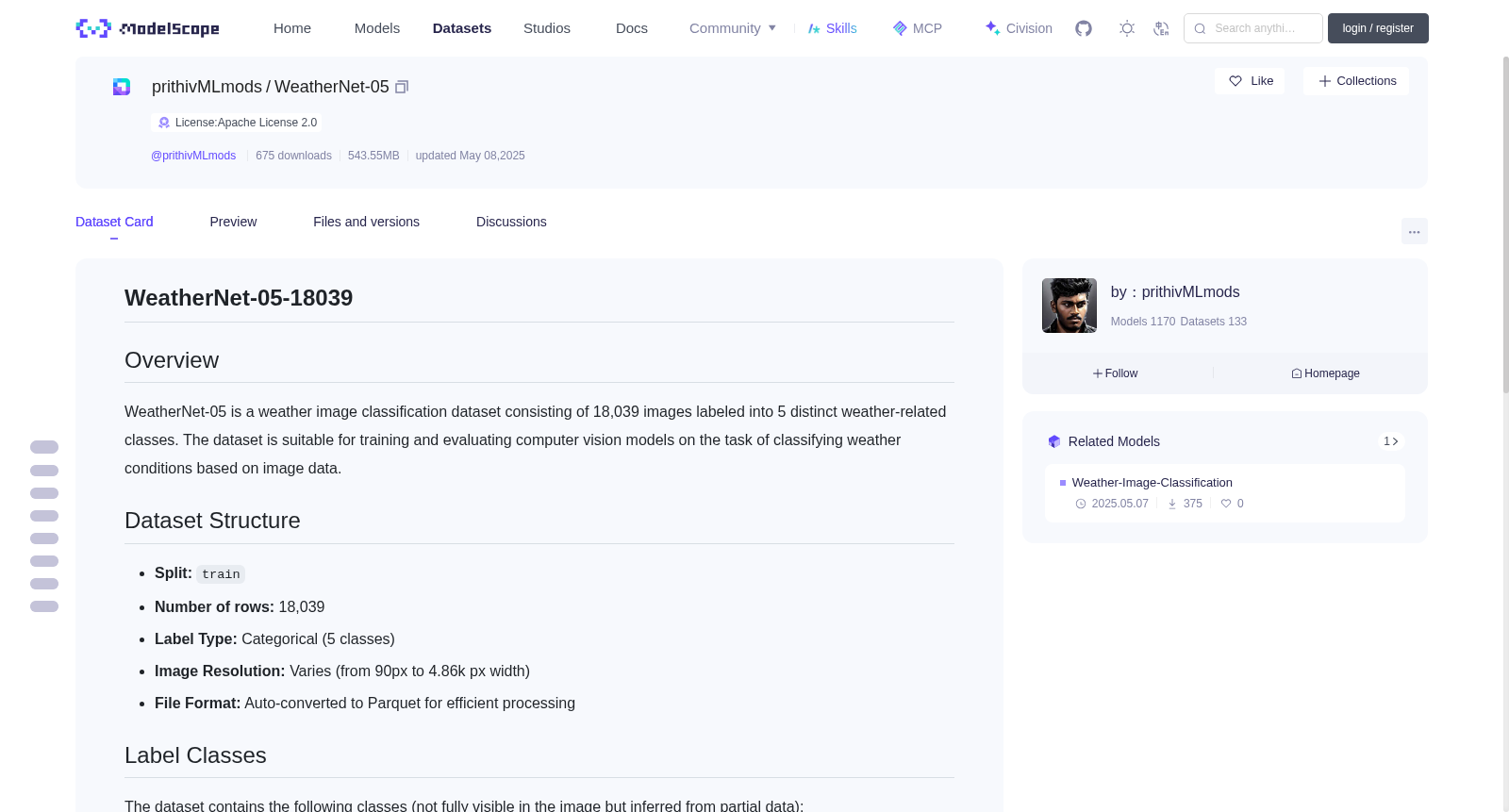Screen dimensions: 1509x812
Task: Click the login / register button
Action: point(1378,28)
